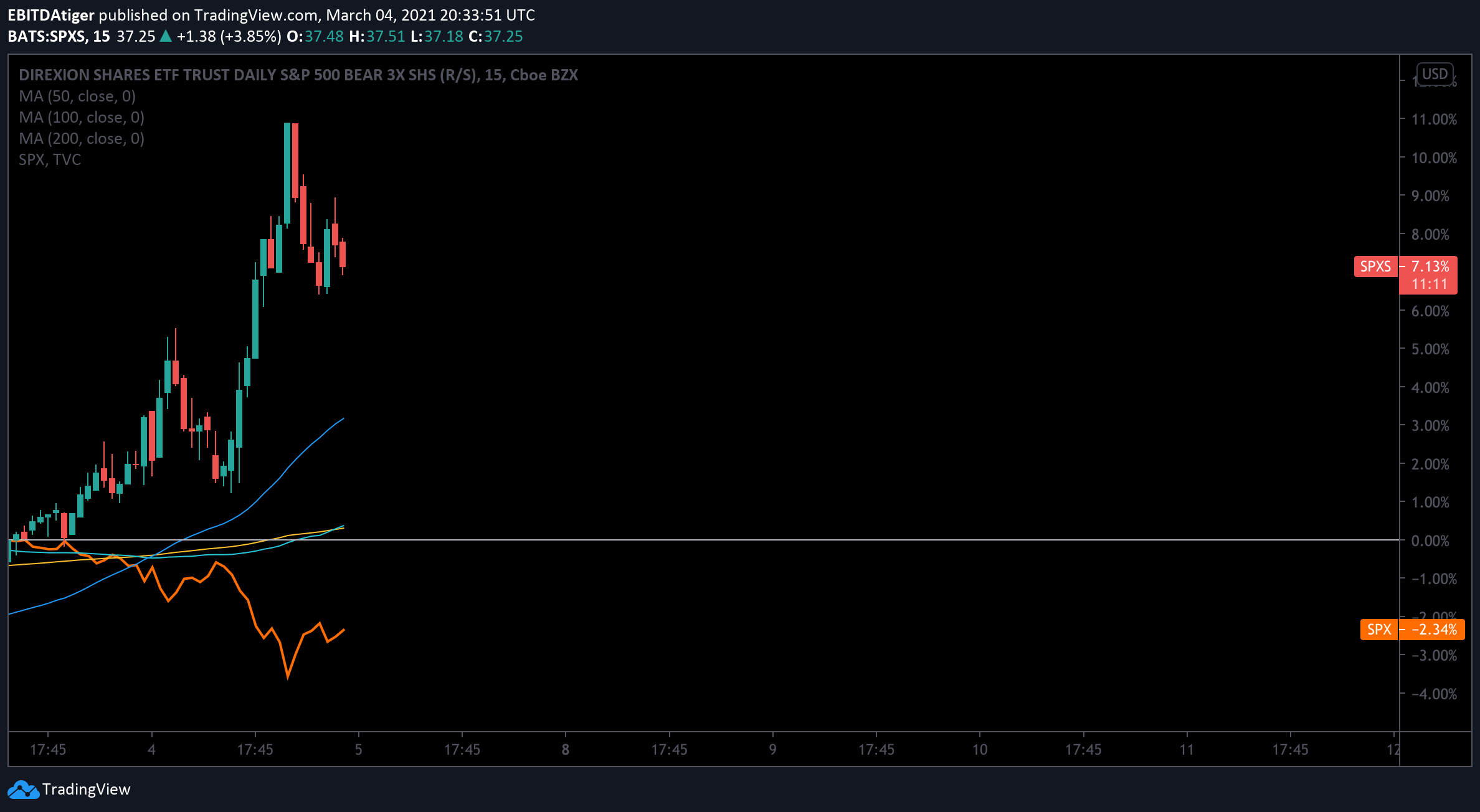This screenshot has width=1480, height=812.
Task: Click the L:37.18 low value
Action: pos(437,36)
